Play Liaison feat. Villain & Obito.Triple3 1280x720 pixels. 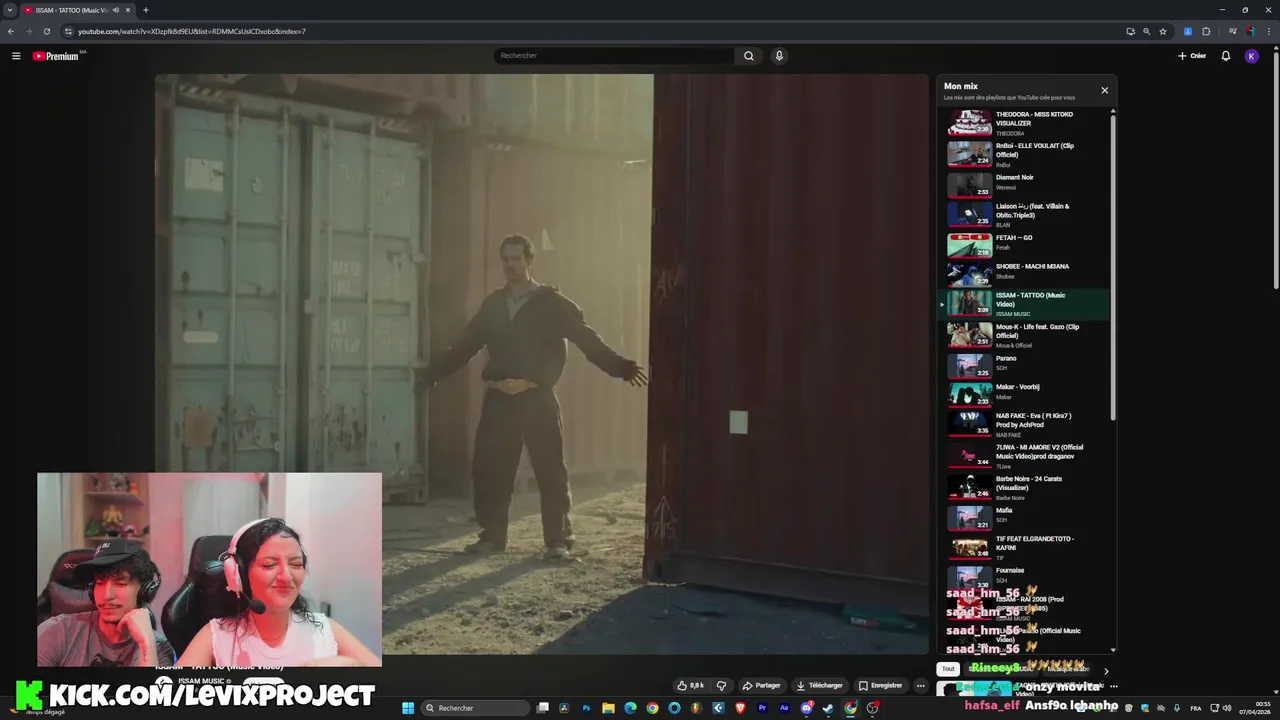[x=1025, y=214]
